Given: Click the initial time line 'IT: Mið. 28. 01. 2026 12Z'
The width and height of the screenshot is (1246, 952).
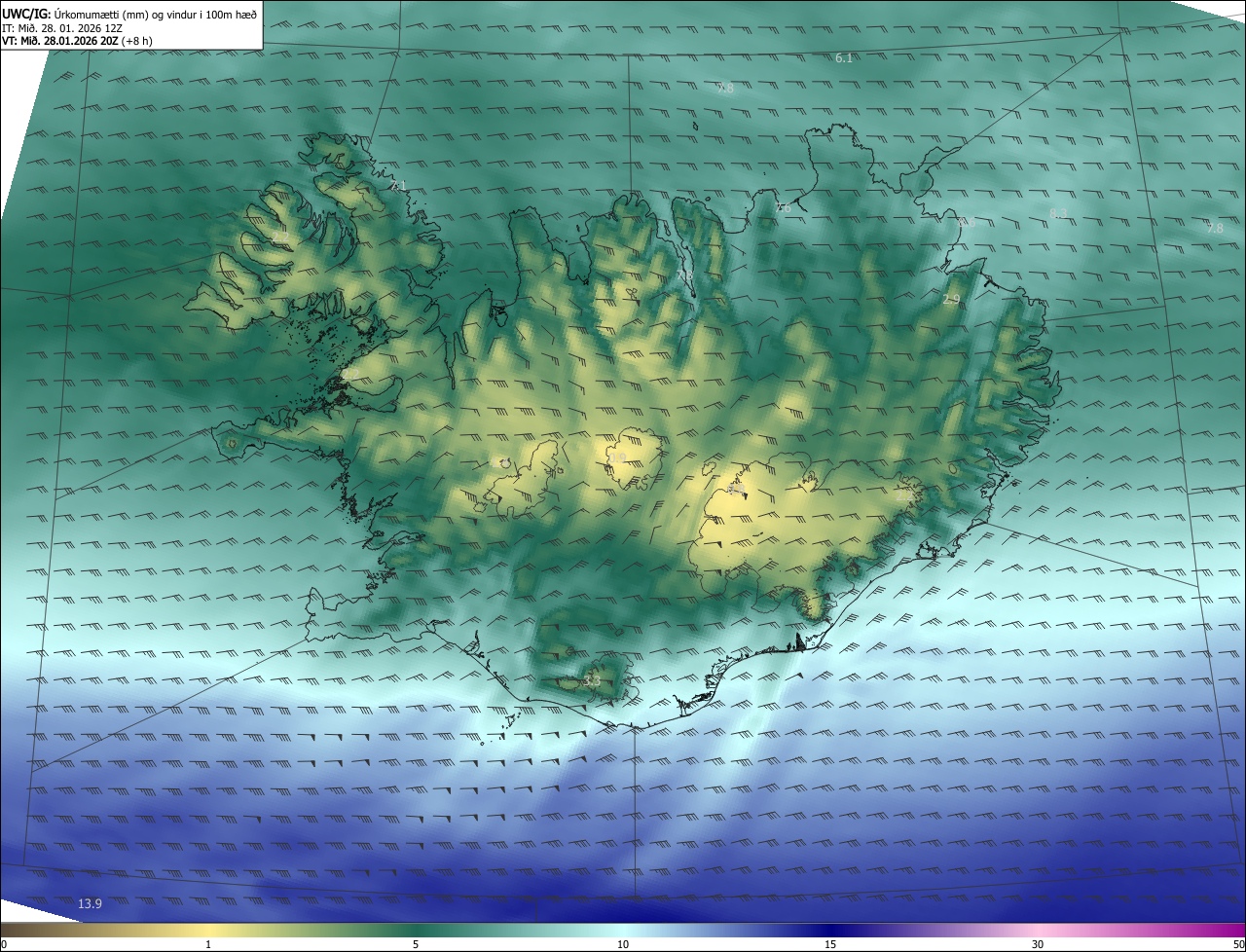Looking at the screenshot, I should (62, 27).
